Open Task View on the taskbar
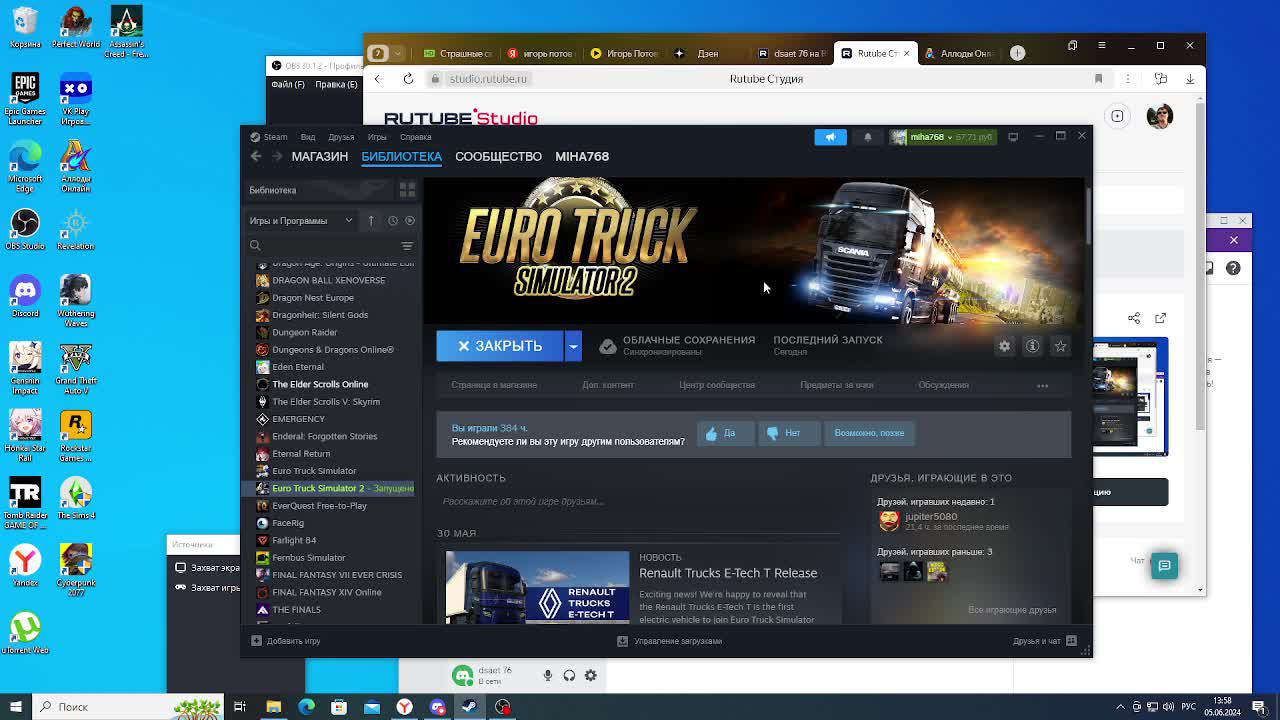 [x=240, y=707]
